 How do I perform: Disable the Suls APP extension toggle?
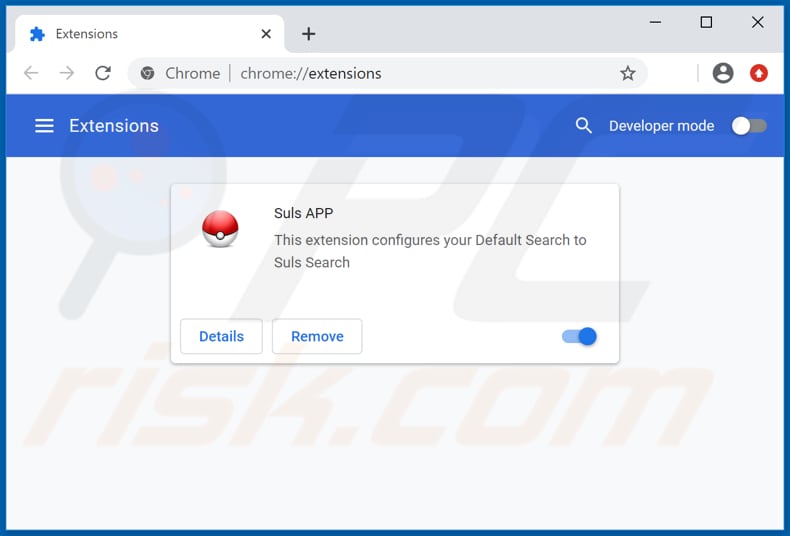coord(579,336)
